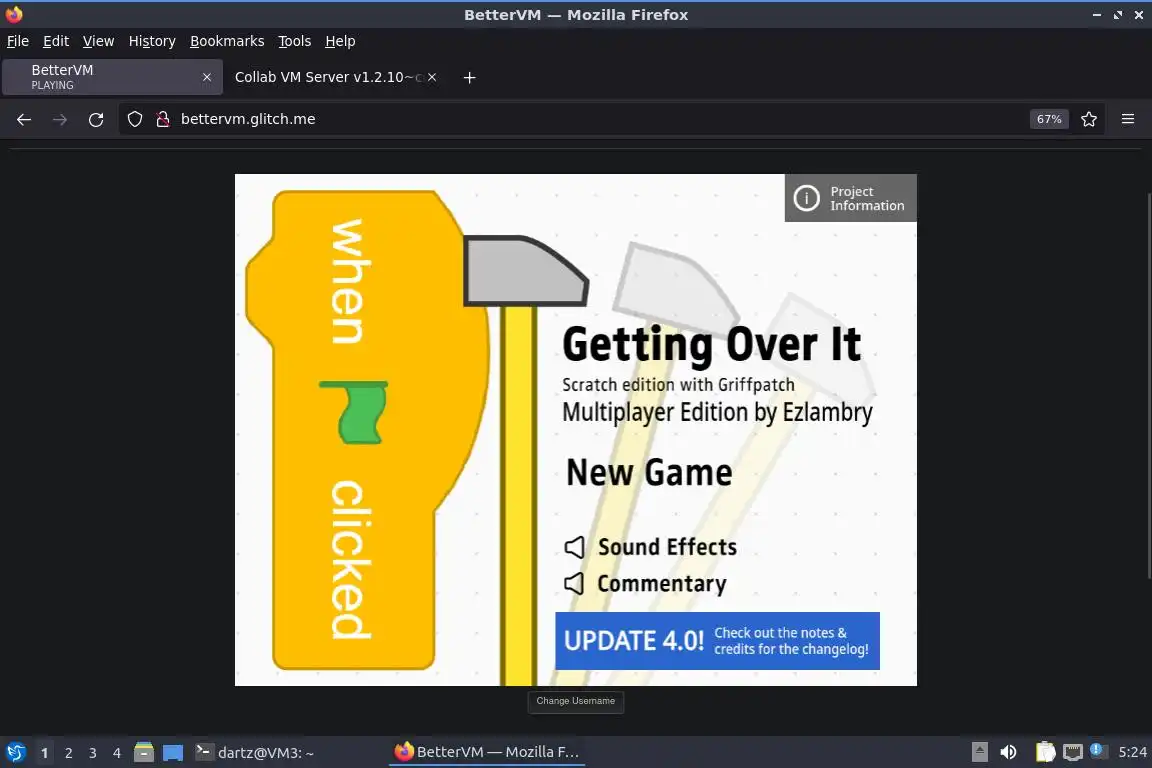Open the tracking protection shield icon

click(135, 119)
